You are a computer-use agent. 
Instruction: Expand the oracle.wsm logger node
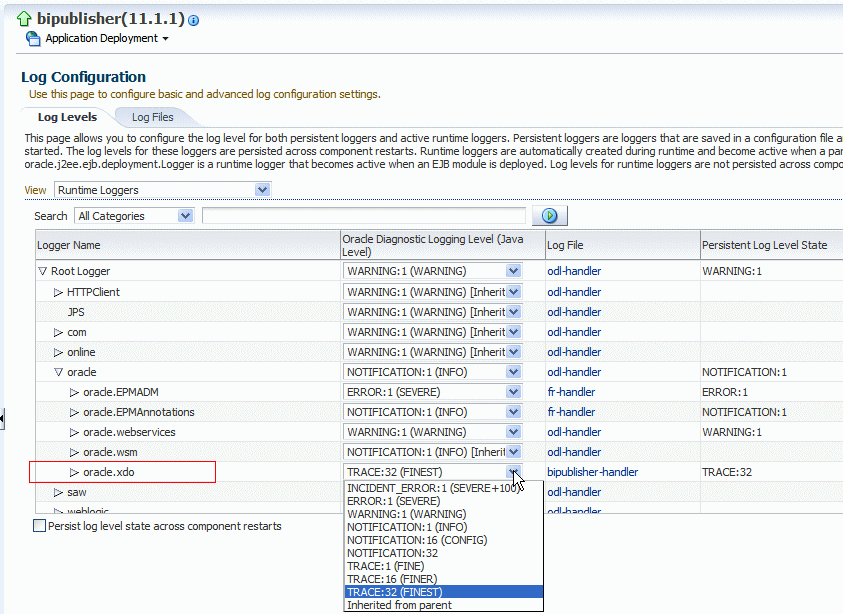pos(74,452)
